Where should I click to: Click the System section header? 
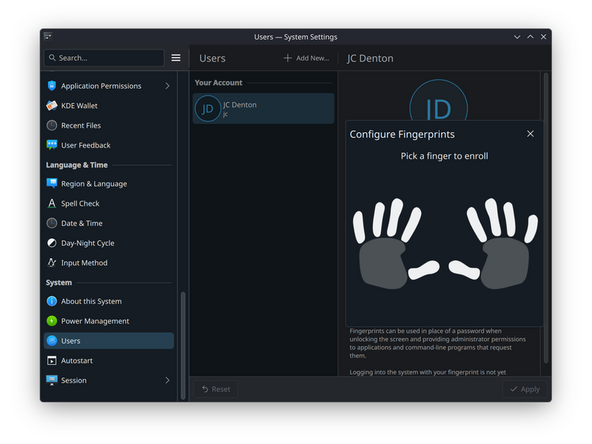click(59, 282)
